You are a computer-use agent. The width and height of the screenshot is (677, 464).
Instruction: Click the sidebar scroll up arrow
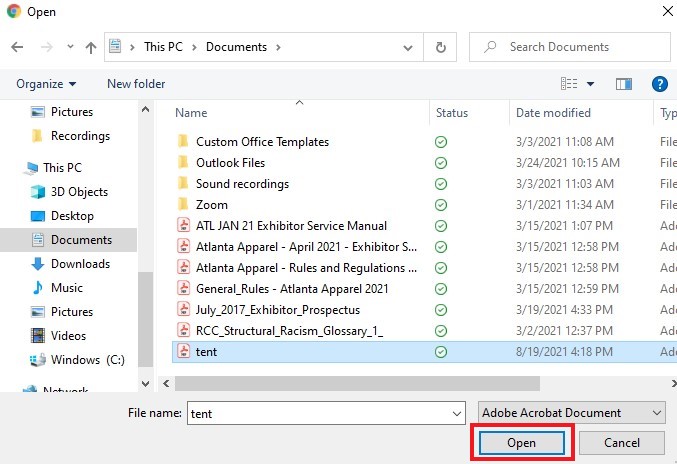(x=146, y=109)
